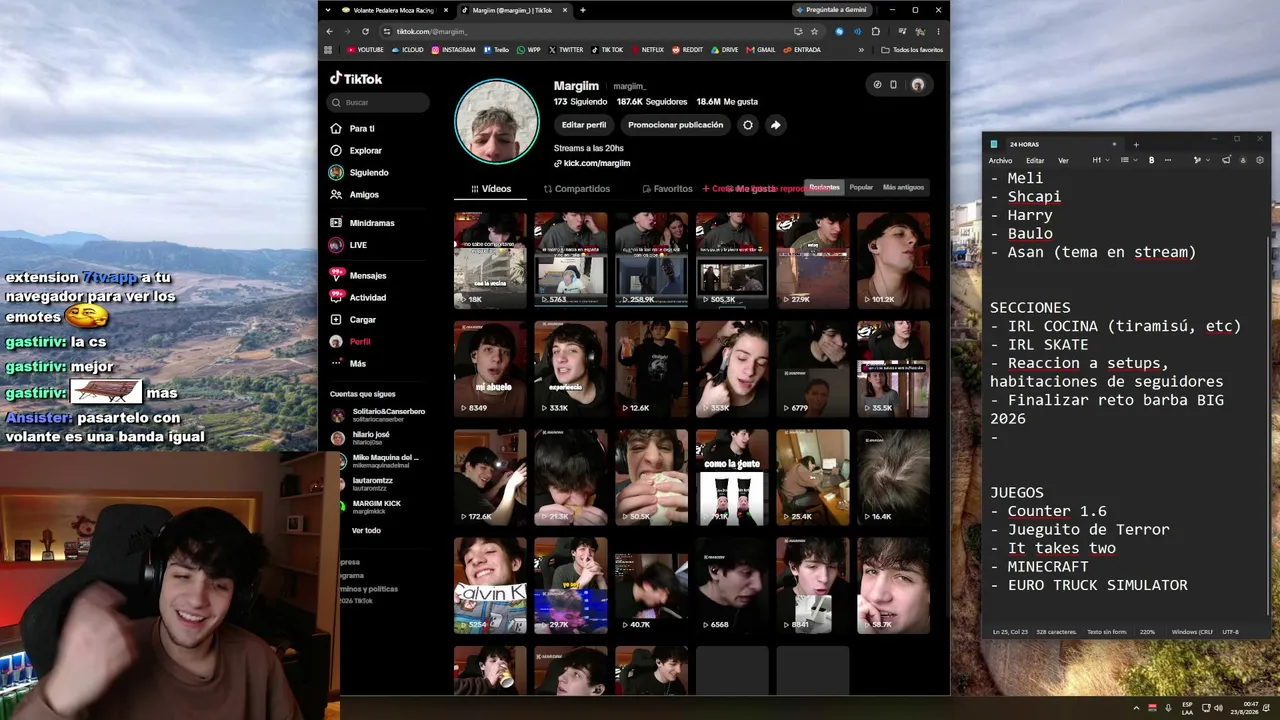Click the TikTok logo
This screenshot has width=1280, height=720.
[x=356, y=78]
